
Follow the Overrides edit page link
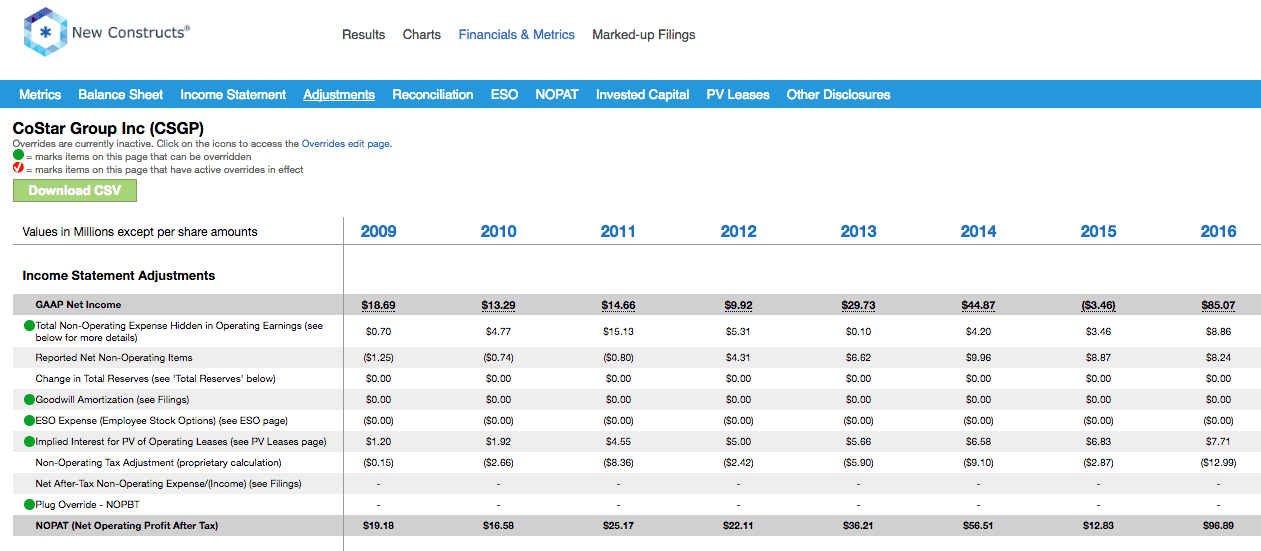point(346,144)
